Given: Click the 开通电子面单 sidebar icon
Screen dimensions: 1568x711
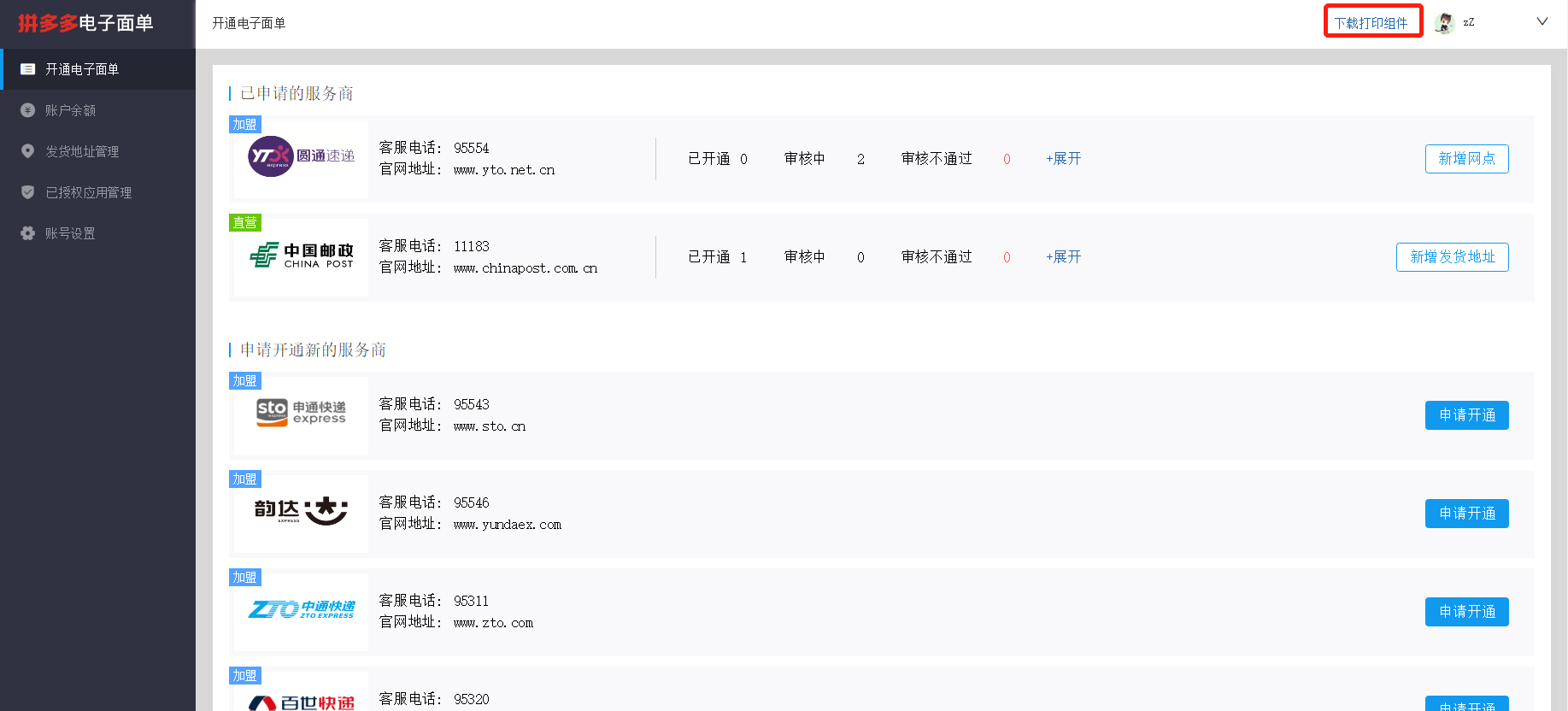Looking at the screenshot, I should click(x=27, y=69).
